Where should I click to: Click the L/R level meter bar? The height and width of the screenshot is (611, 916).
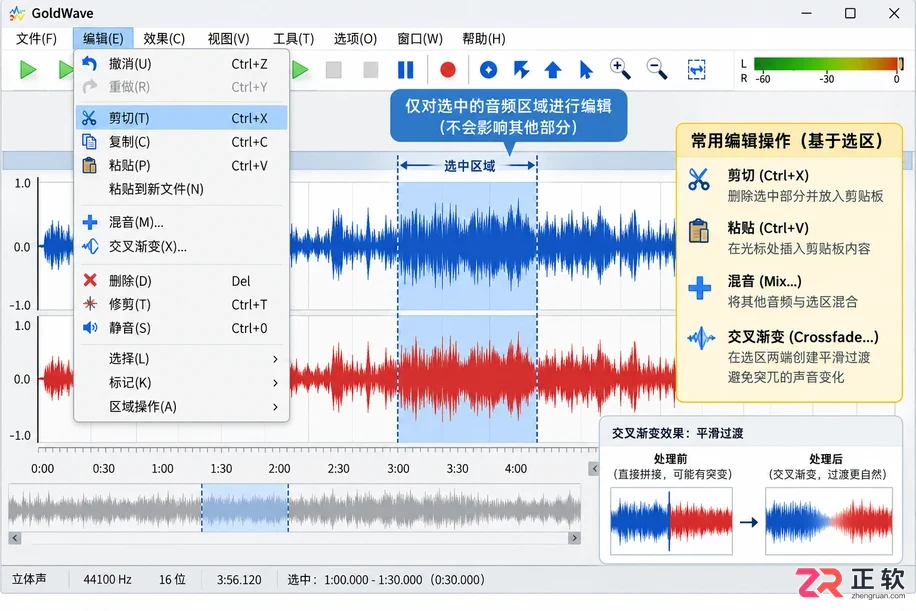[x=828, y=64]
